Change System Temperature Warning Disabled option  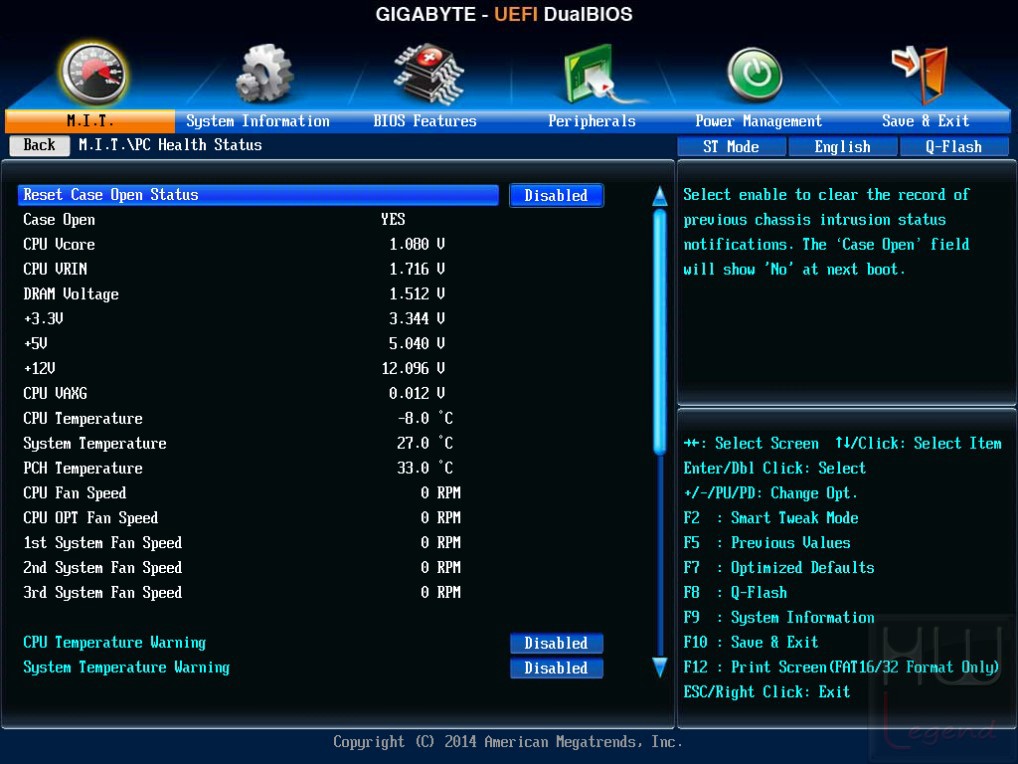(556, 668)
